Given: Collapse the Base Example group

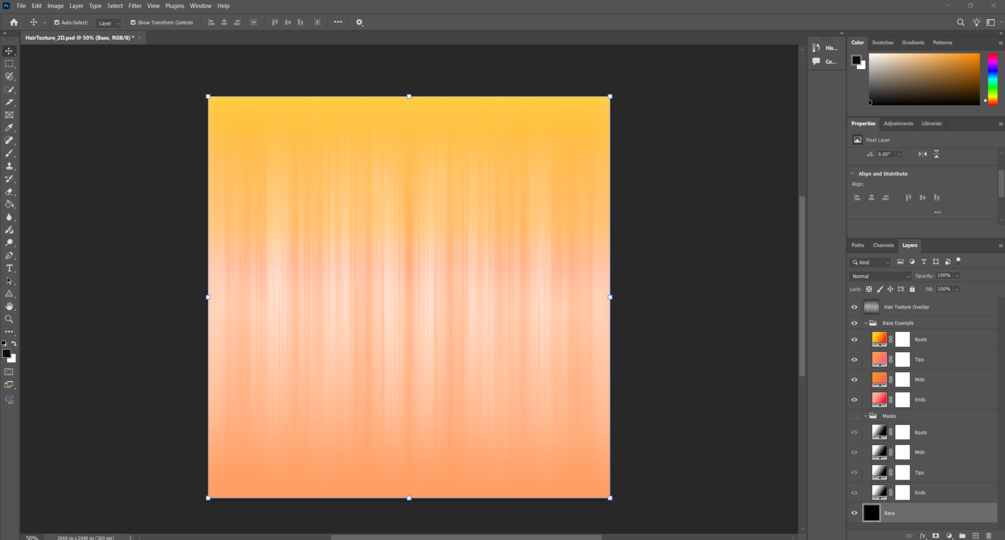Looking at the screenshot, I should [x=865, y=323].
